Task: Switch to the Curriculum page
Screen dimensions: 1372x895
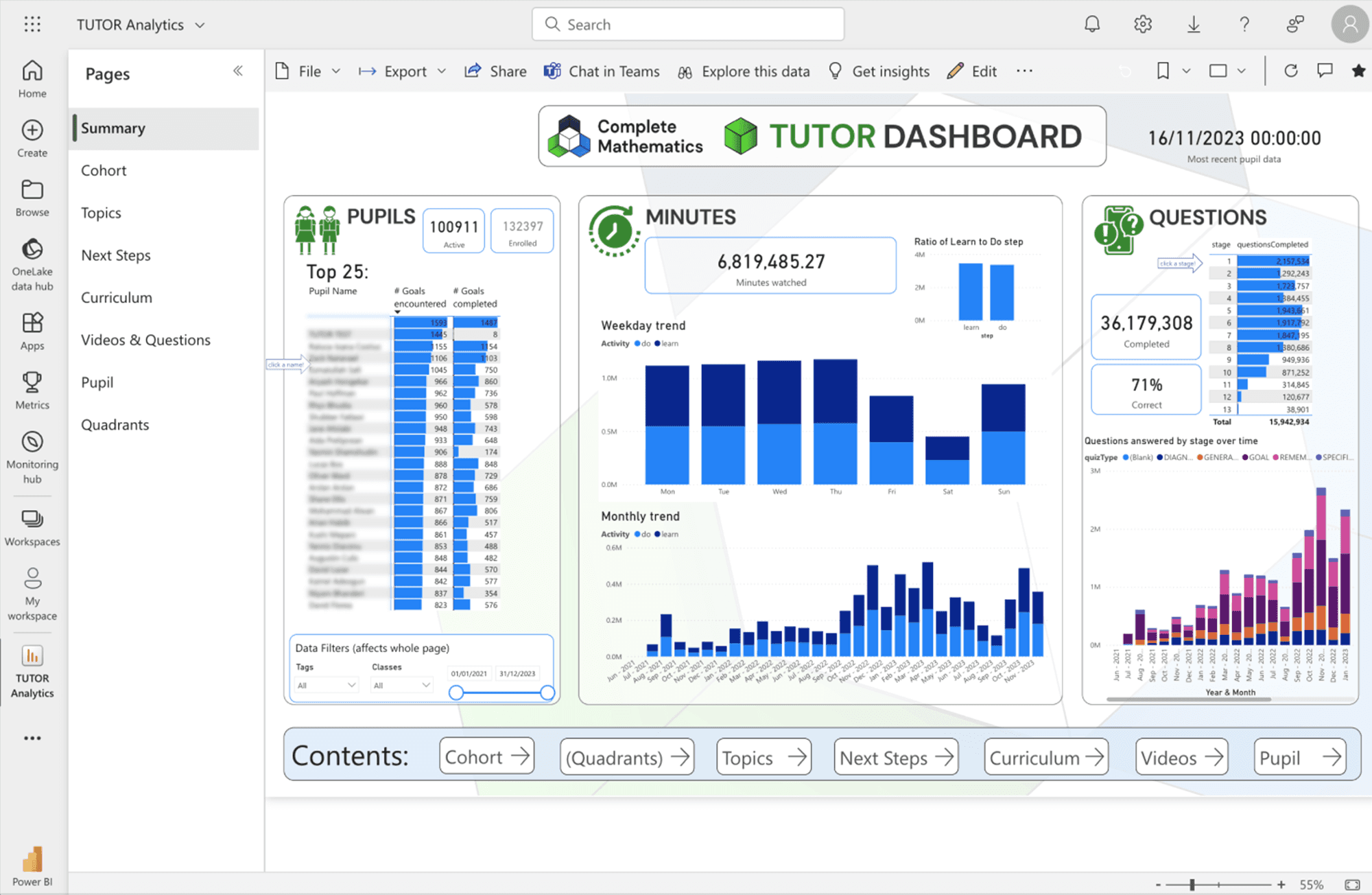Action: click(117, 297)
